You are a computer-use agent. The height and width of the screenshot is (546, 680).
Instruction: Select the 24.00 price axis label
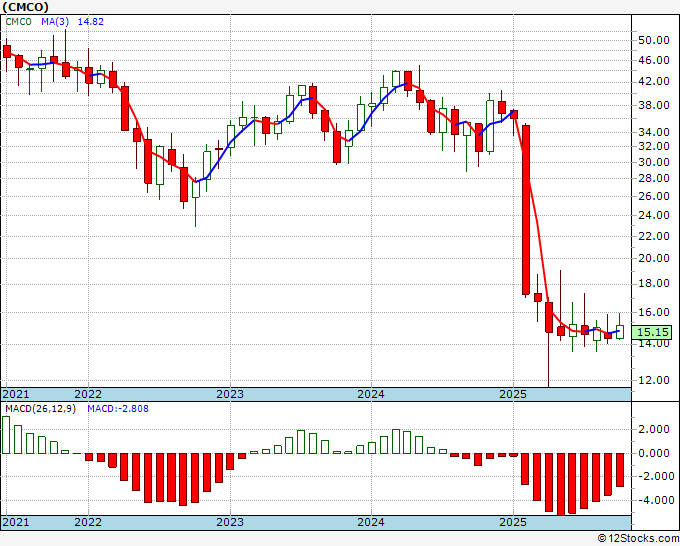point(654,215)
